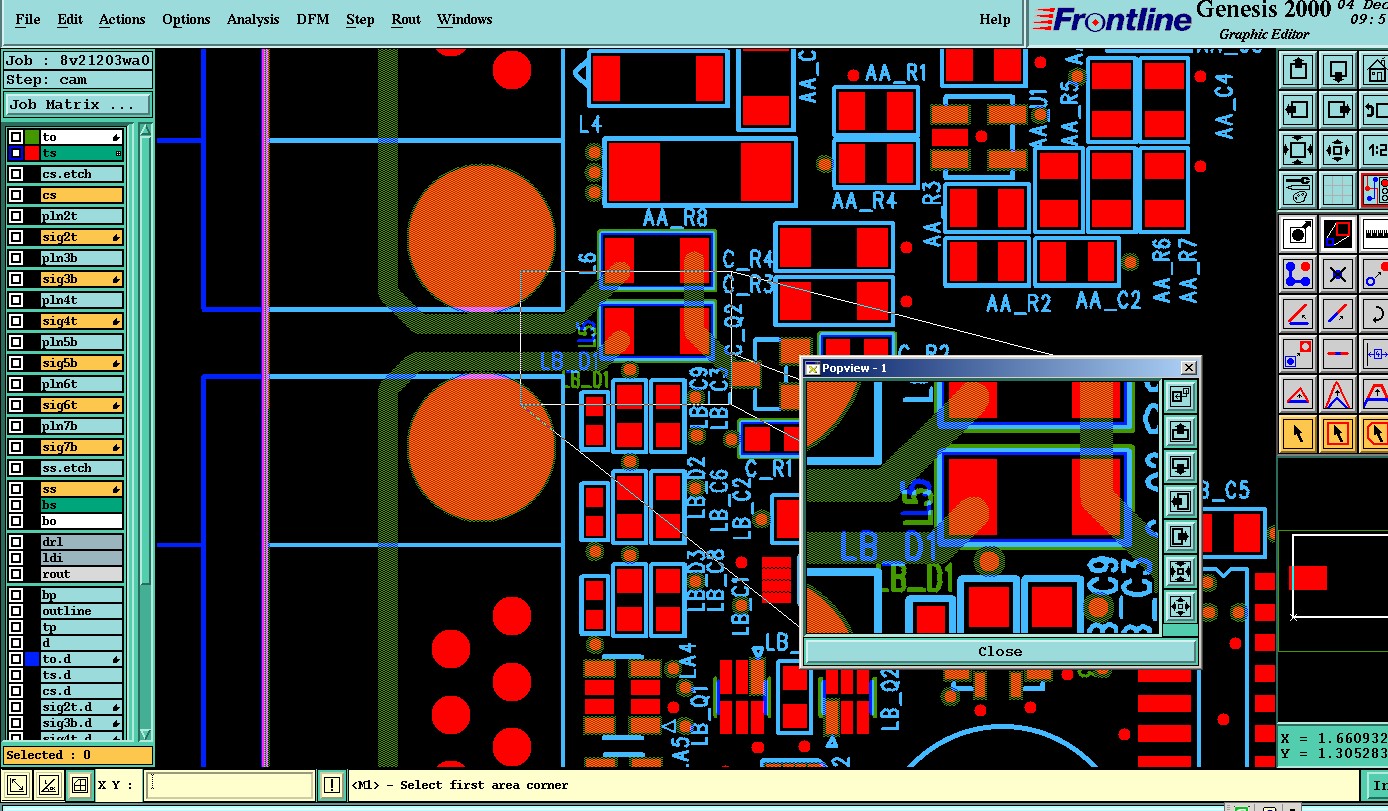
Task: Click the exclamation mark button beside XY field
Action: (x=332, y=785)
